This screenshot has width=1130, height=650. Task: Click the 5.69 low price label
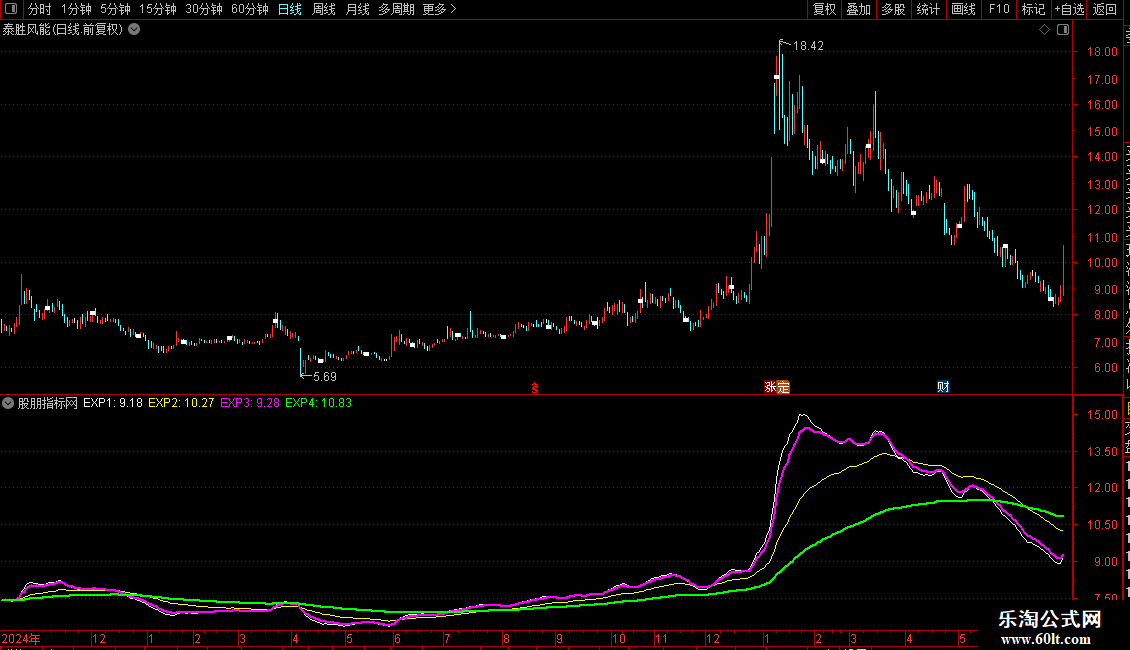click(324, 377)
